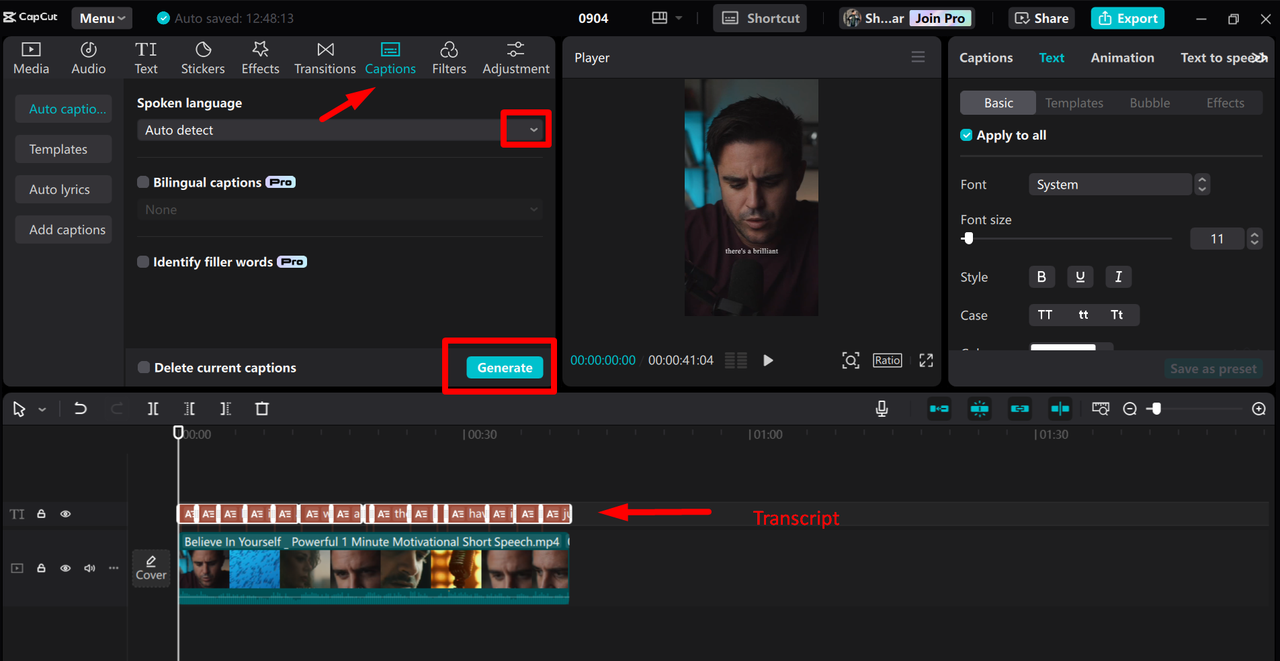The height and width of the screenshot is (661, 1280).
Task: Open the Adjustment panel
Action: click(x=516, y=58)
